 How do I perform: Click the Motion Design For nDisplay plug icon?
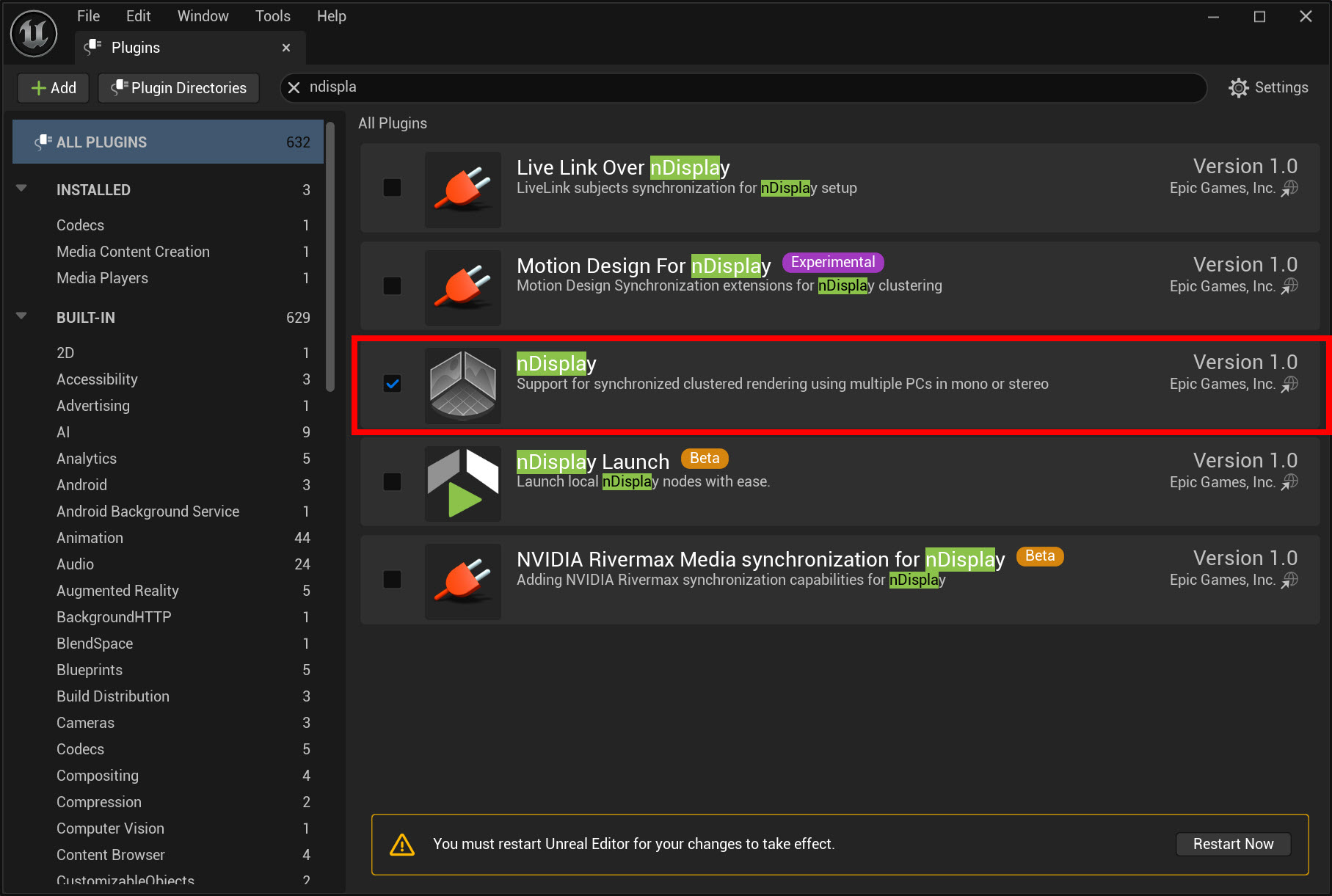click(x=463, y=288)
